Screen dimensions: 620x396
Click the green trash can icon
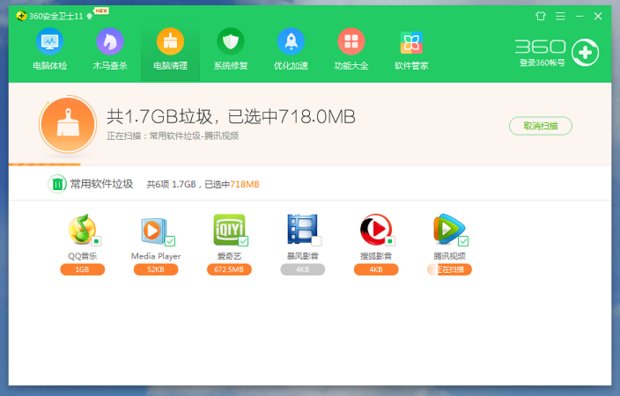[57, 184]
